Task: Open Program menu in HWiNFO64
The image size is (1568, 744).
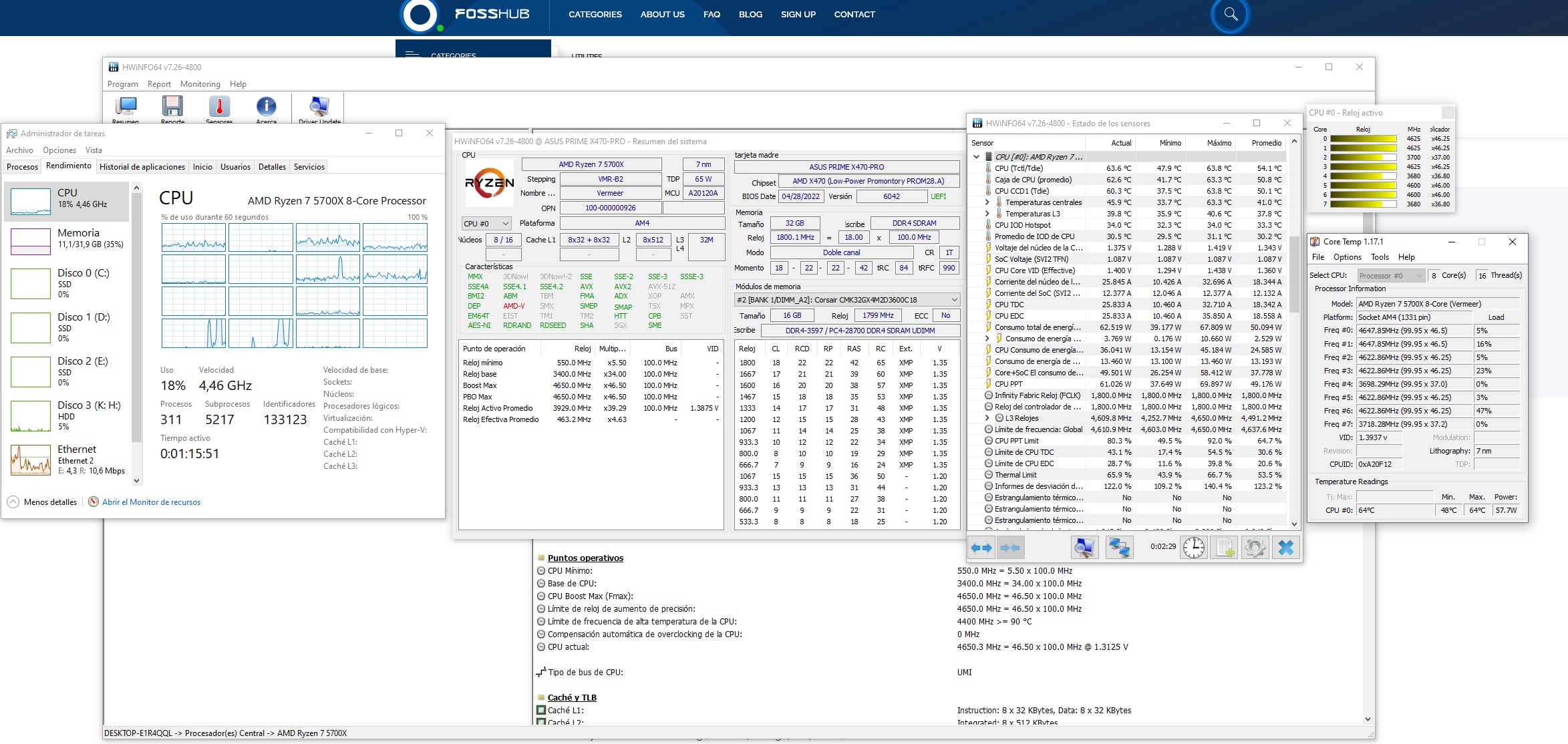Action: (x=123, y=84)
